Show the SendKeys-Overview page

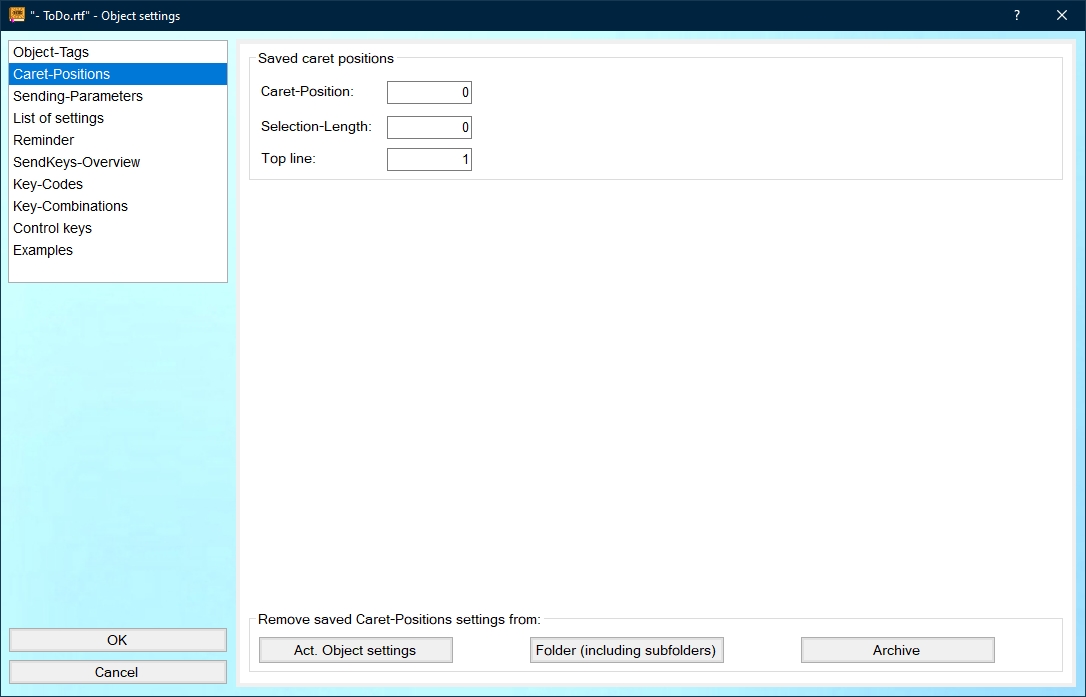pyautogui.click(x=76, y=162)
